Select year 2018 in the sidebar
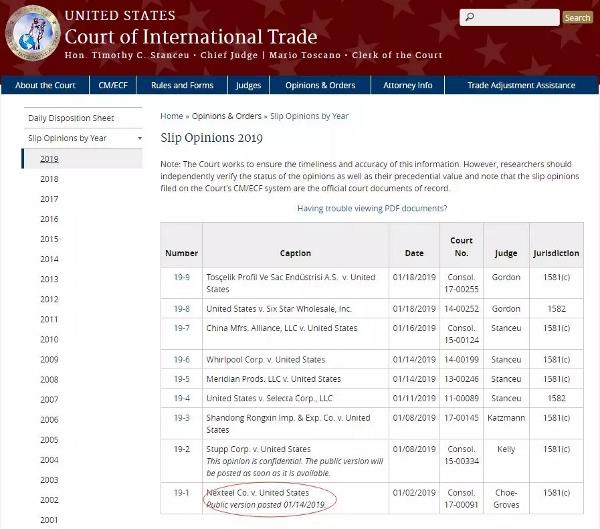This screenshot has width=600, height=529. [x=49, y=179]
